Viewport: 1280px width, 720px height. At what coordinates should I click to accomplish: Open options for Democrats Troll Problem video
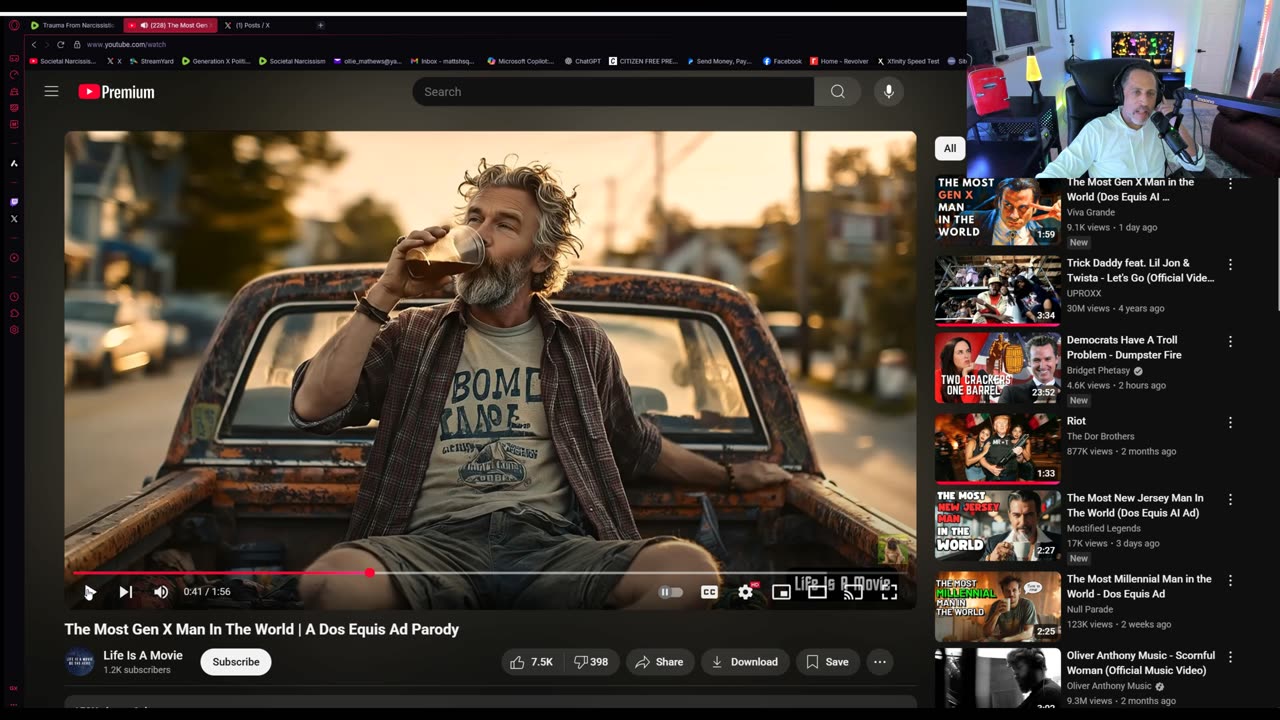[x=1230, y=342]
